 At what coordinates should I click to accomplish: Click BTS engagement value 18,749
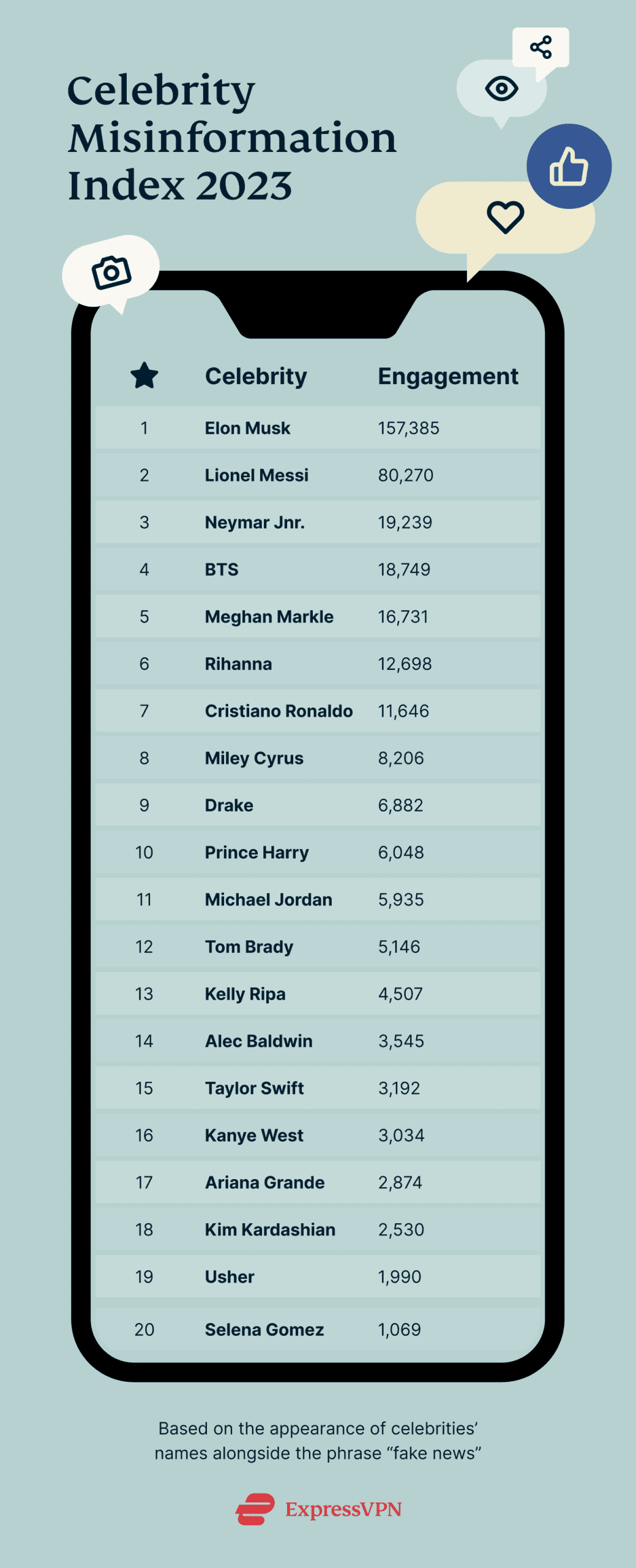tap(404, 570)
